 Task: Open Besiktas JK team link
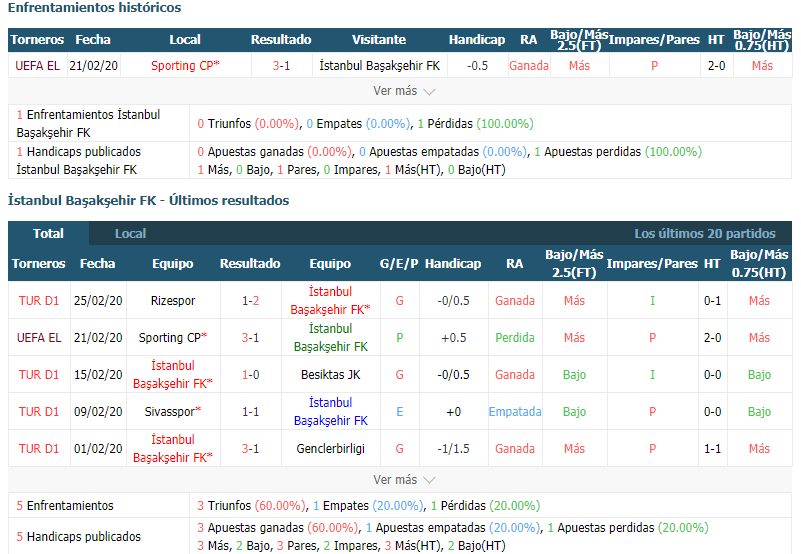point(331,375)
